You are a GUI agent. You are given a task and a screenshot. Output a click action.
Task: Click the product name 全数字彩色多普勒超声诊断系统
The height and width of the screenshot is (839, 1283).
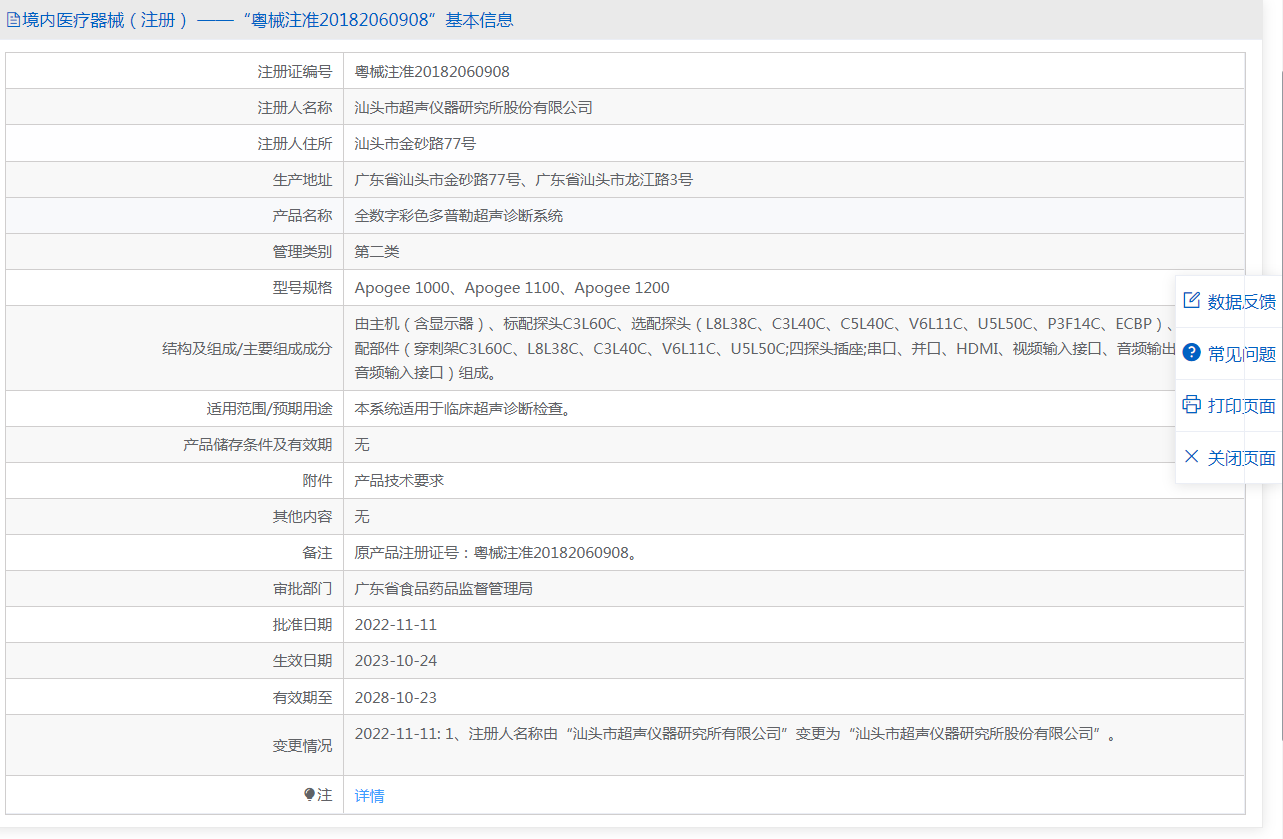click(x=458, y=215)
